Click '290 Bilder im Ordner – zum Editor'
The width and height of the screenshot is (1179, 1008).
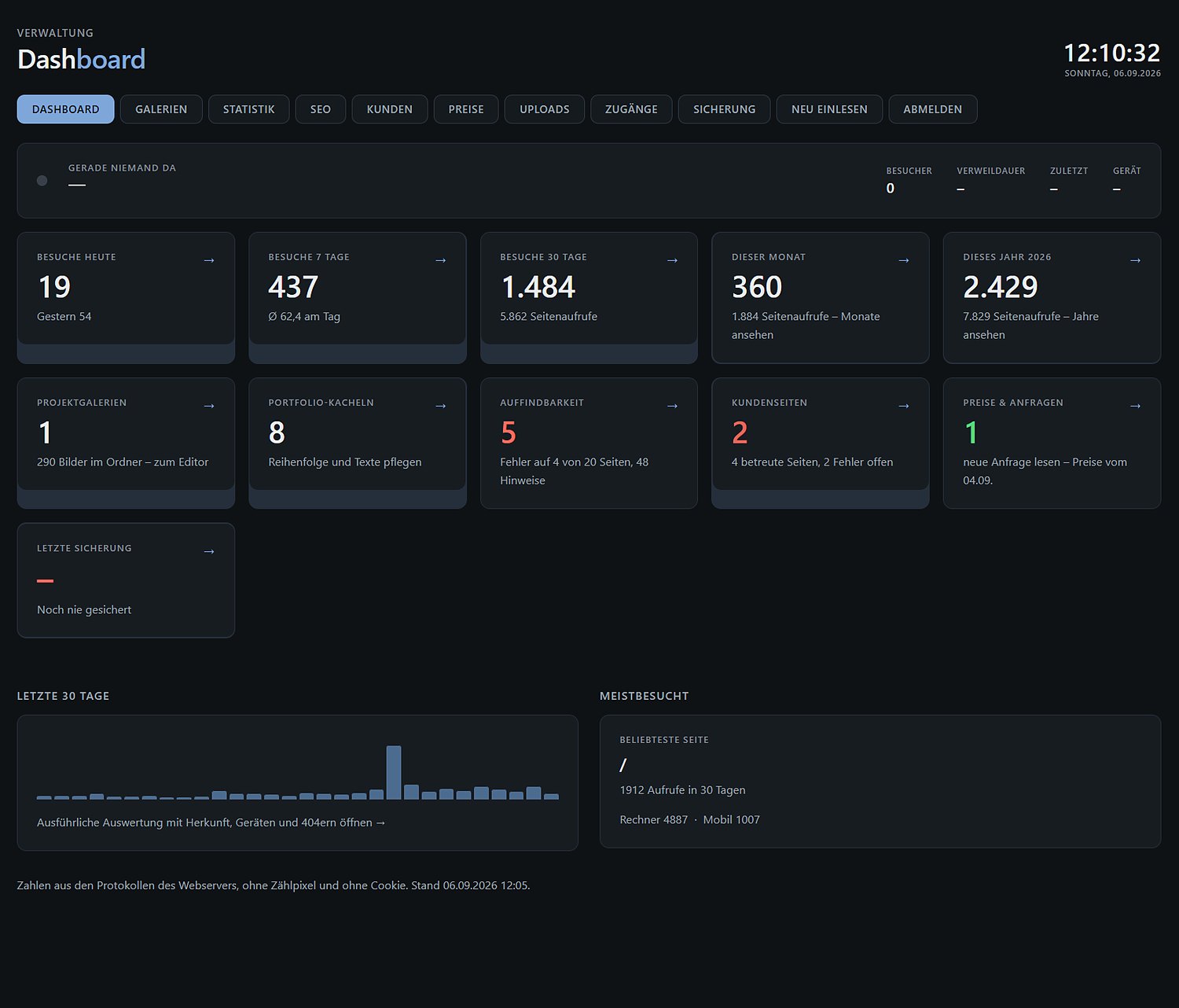point(123,462)
